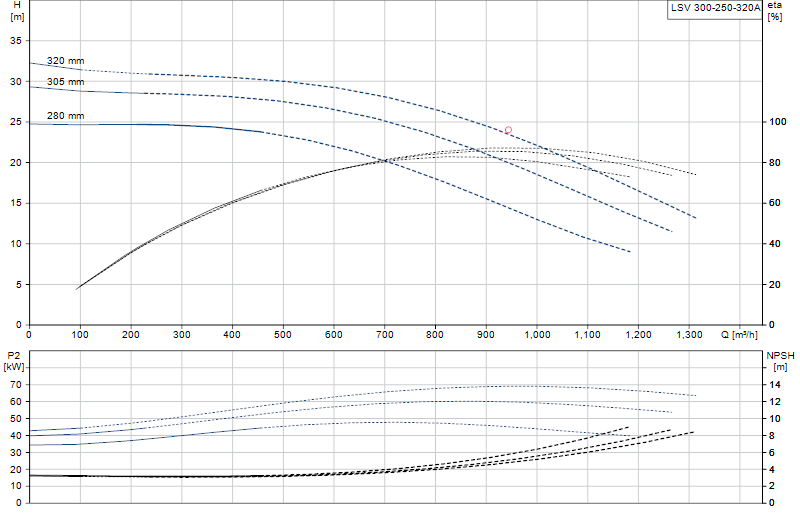Viewport: 800px width, 520px height.
Task: Select the LSV 300-250-320A model label
Action: coord(715,8)
